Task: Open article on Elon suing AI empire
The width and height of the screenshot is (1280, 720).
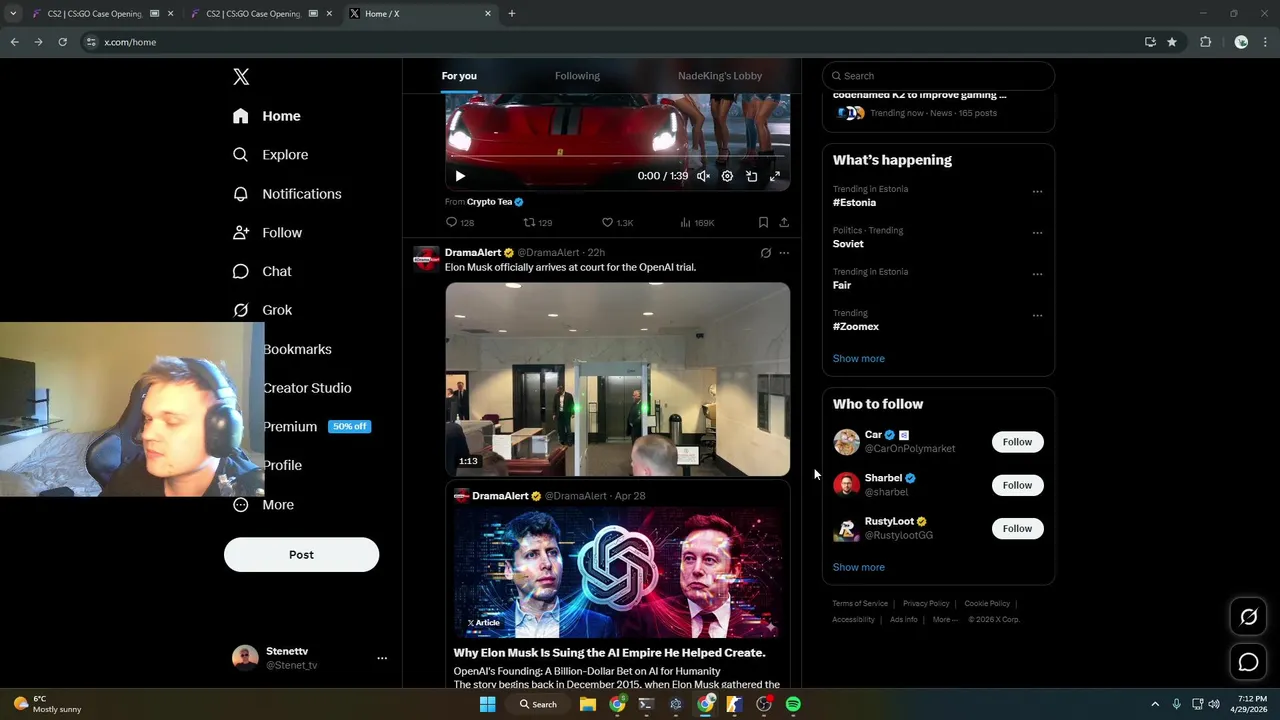Action: point(617,585)
